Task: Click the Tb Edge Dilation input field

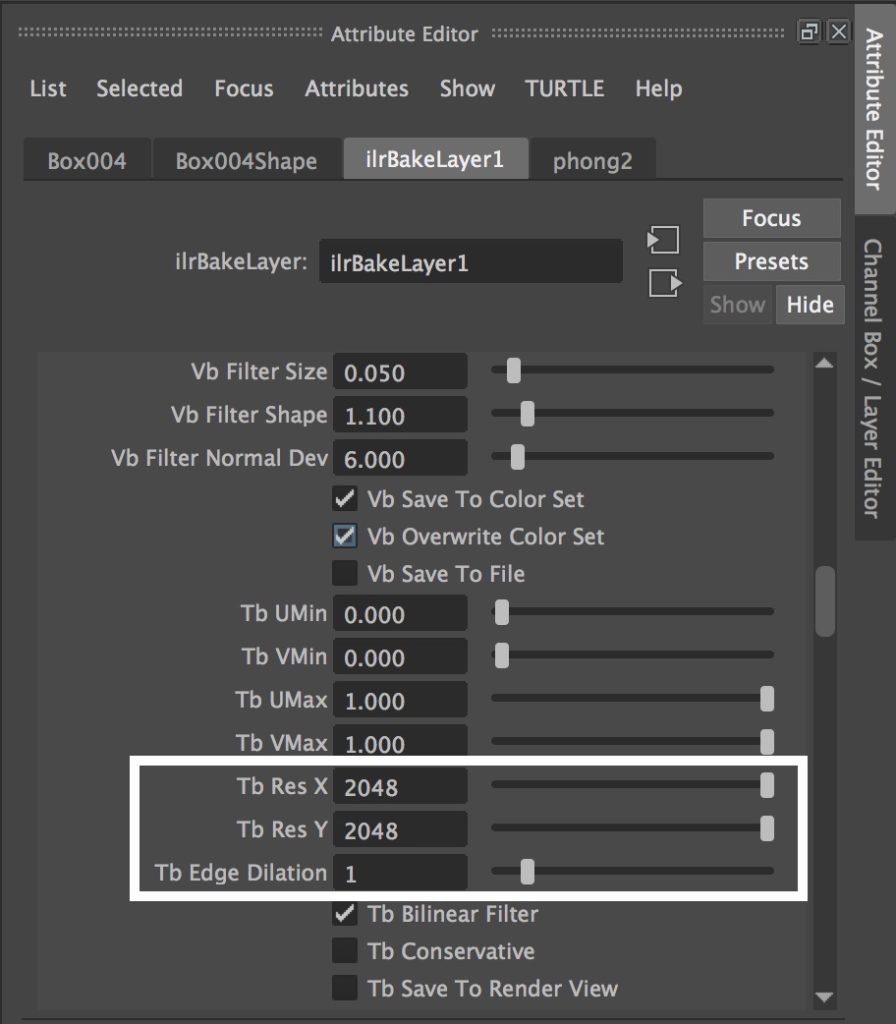Action: coord(399,872)
